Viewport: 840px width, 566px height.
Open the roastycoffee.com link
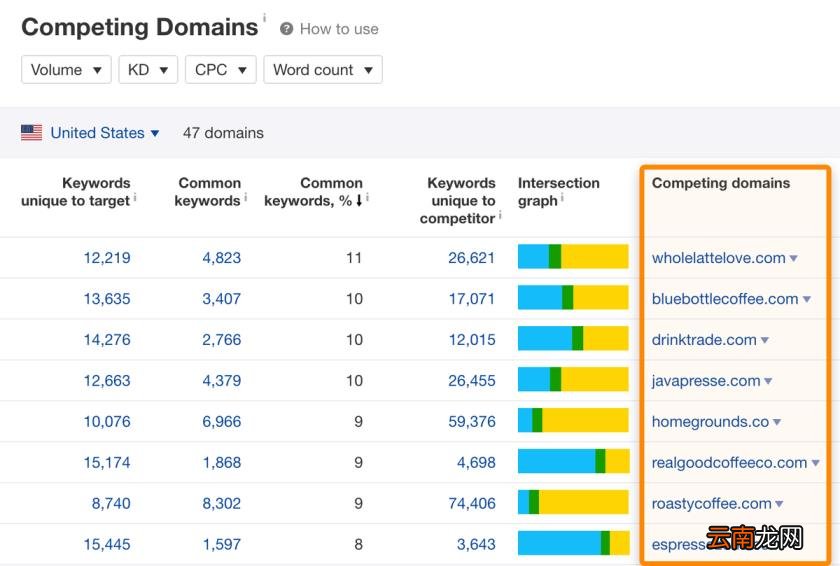711,503
